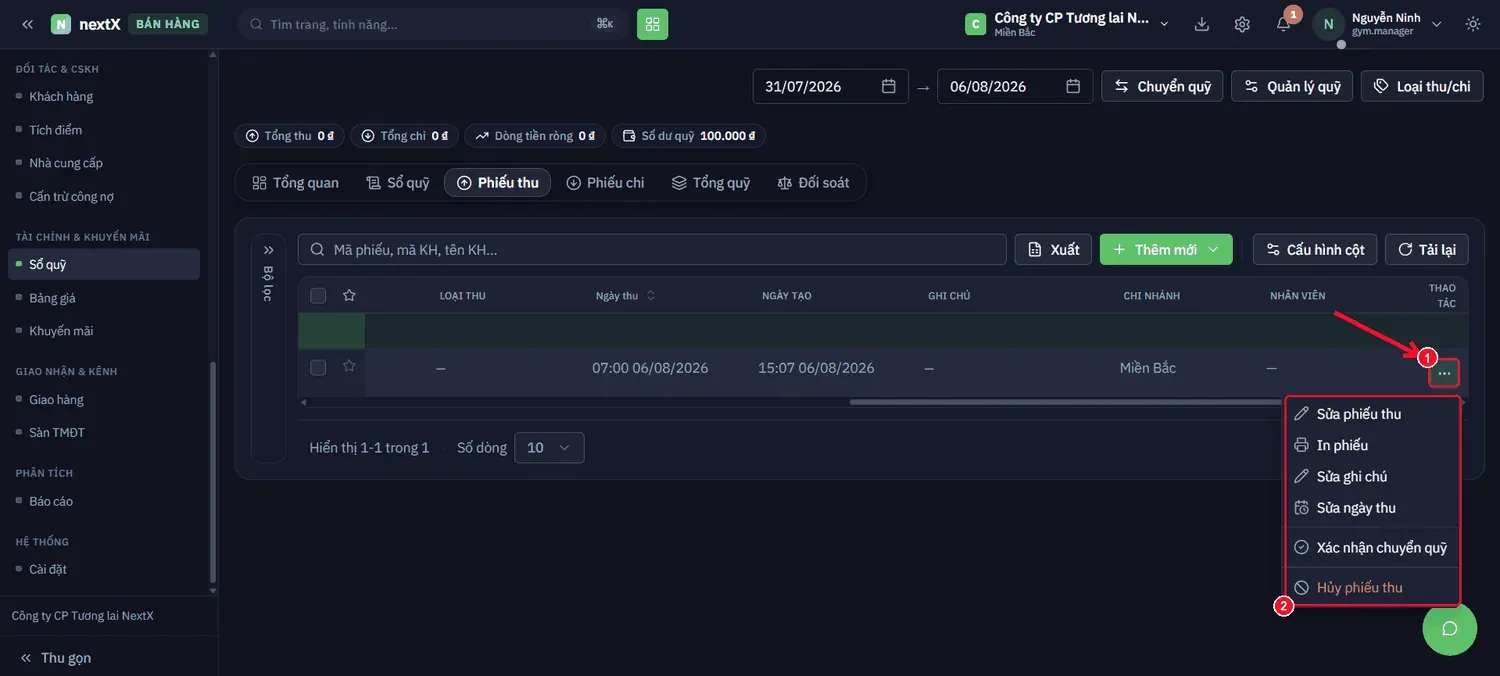The width and height of the screenshot is (1500, 676).
Task: Open Báo cáo in the sidebar
Action: 51,502
